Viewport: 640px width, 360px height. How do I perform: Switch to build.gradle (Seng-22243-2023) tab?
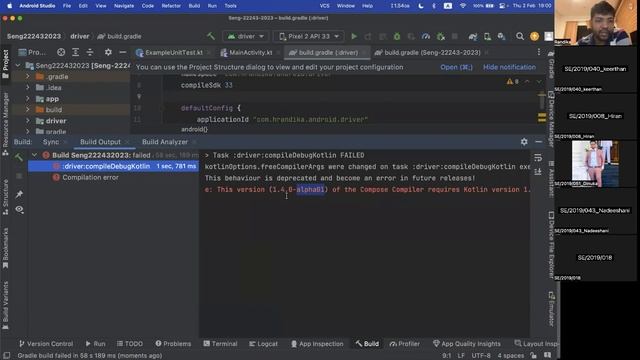pyautogui.click(x=432, y=52)
